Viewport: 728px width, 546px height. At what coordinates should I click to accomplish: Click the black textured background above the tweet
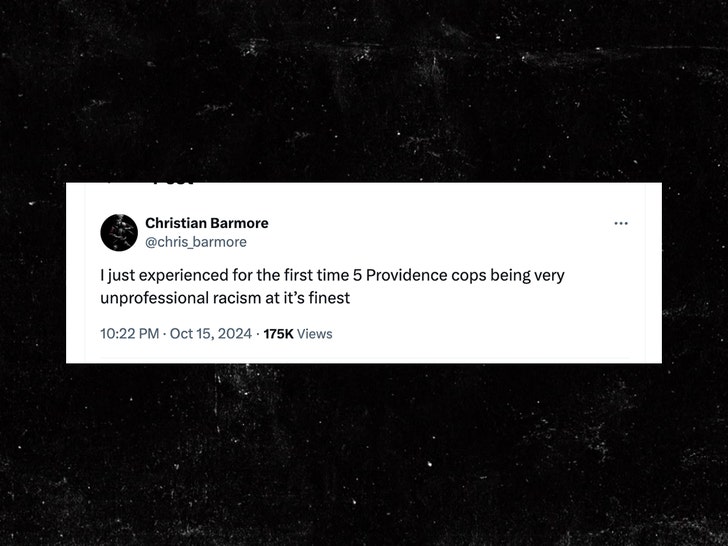click(364, 90)
